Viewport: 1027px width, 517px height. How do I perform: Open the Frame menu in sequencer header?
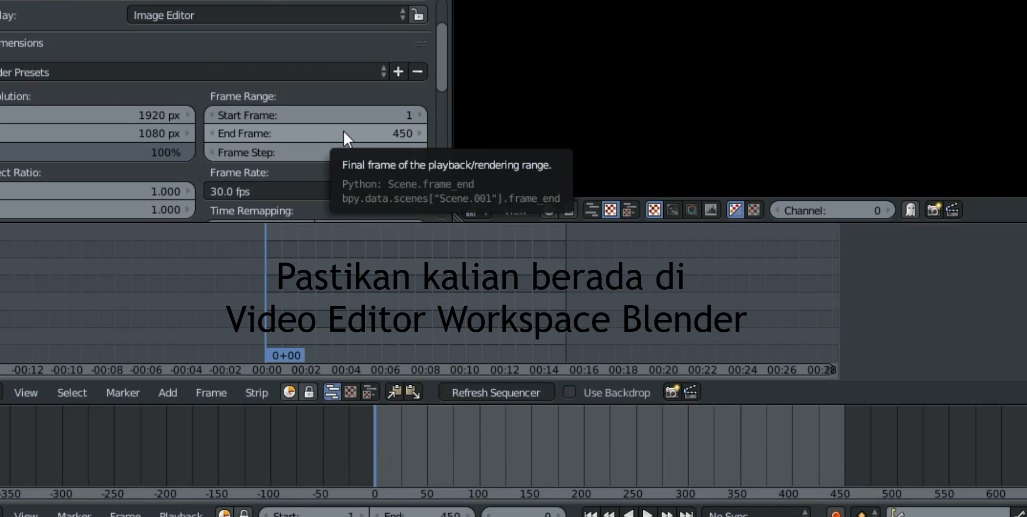coord(211,393)
